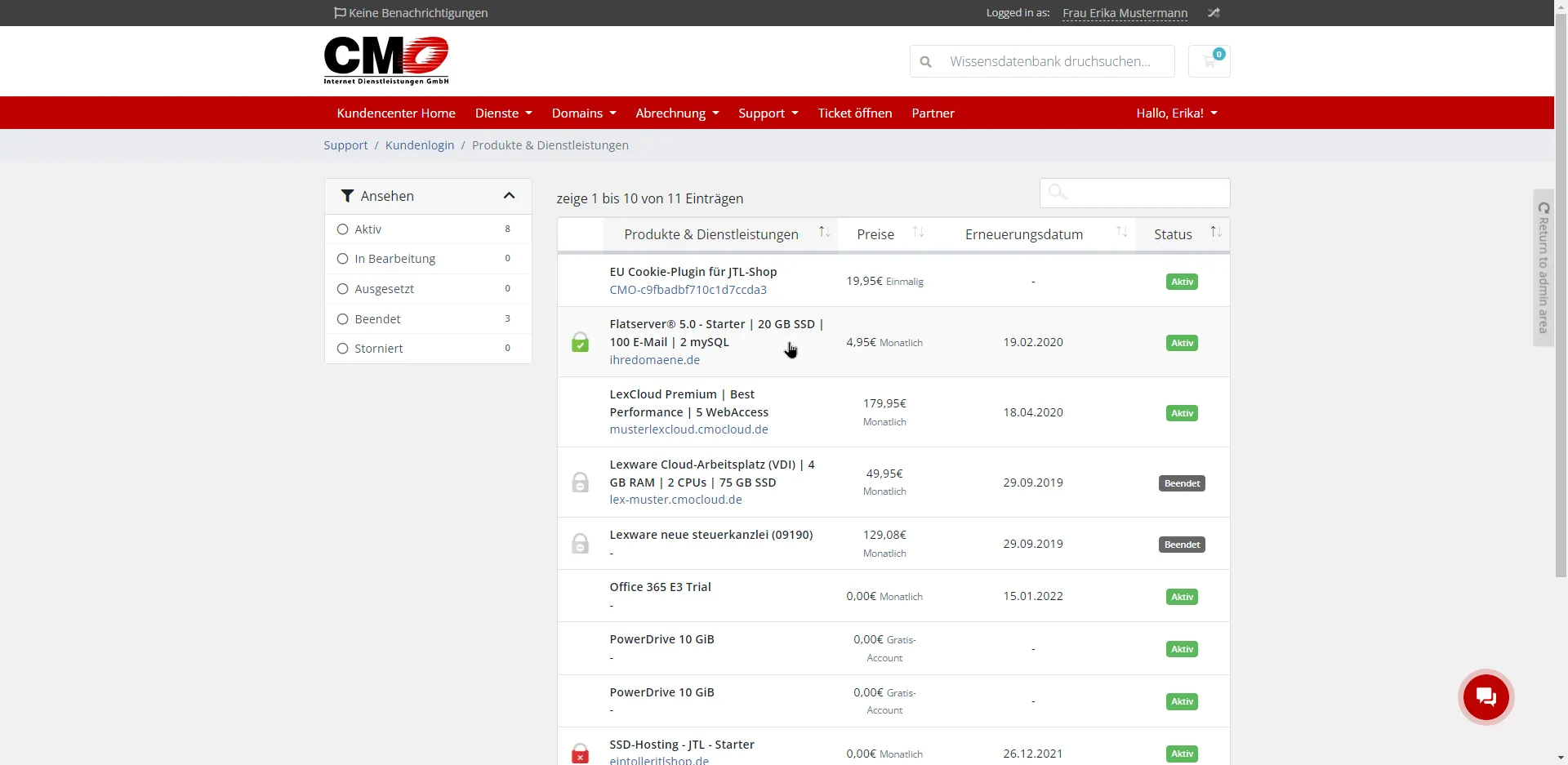
Task: Click CMO-c9fbadbf710c1d7ccda3 link
Action: (x=688, y=290)
